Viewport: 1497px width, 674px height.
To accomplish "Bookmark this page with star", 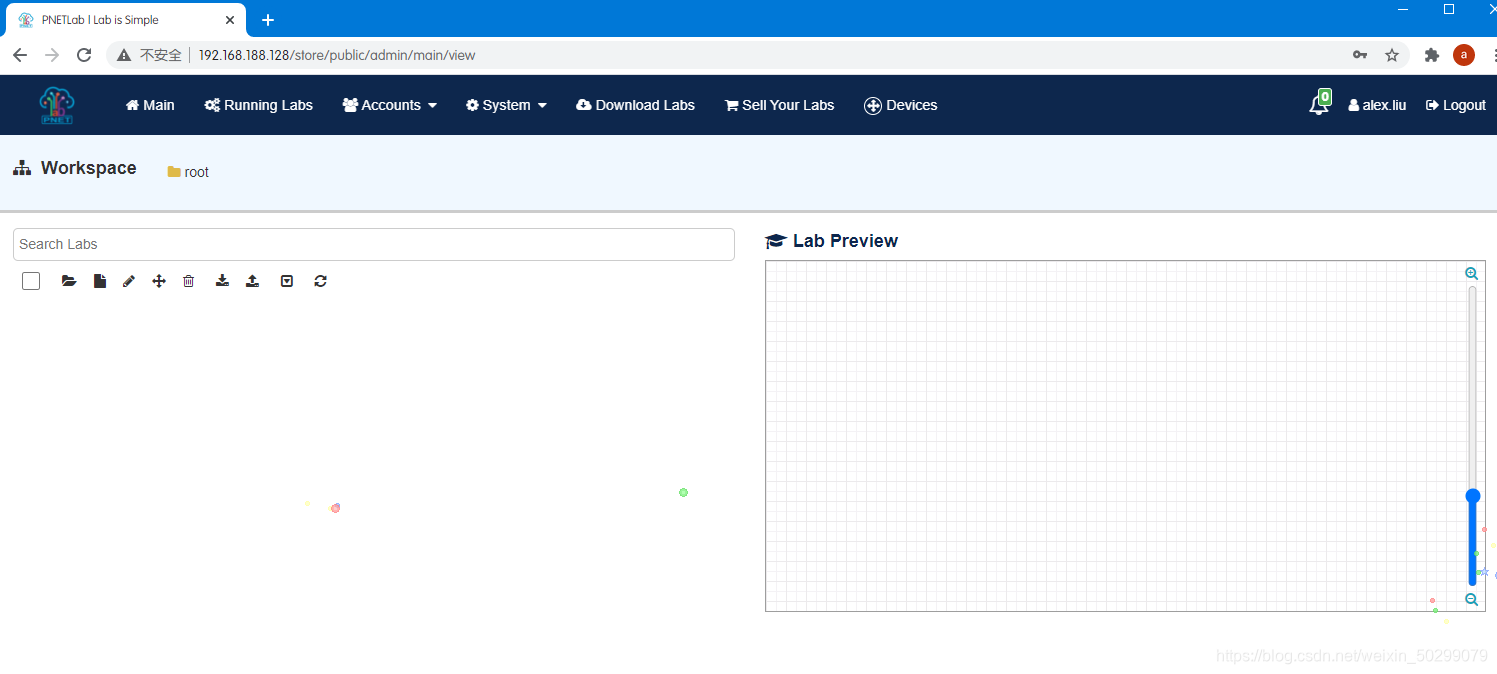I will point(1391,55).
